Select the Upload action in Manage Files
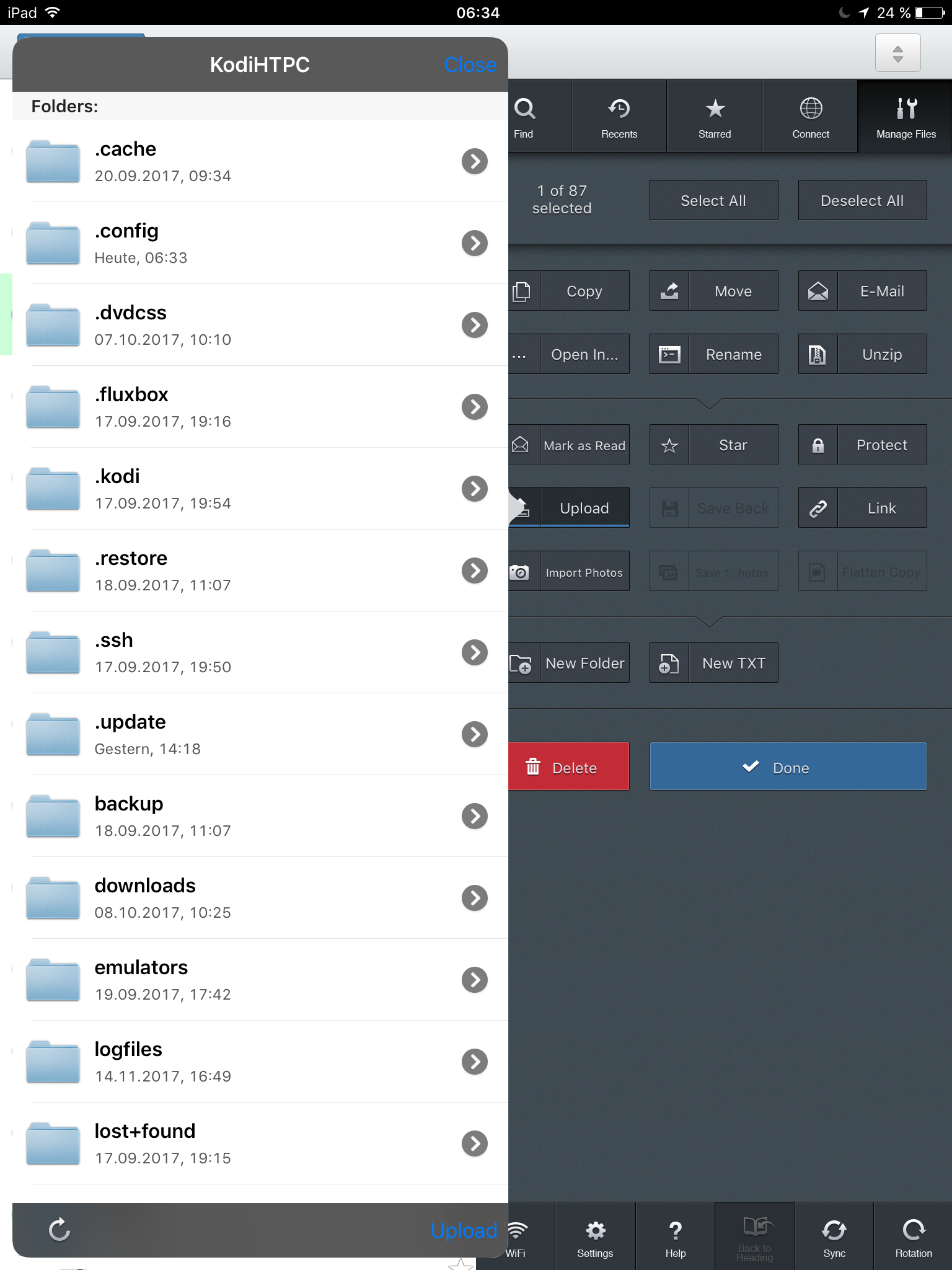The width and height of the screenshot is (952, 1270). coord(584,508)
